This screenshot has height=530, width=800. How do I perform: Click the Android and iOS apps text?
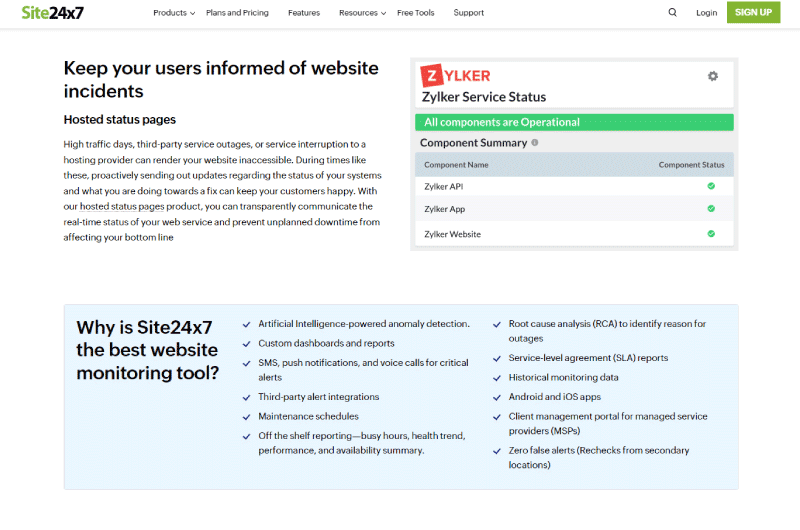coord(555,397)
